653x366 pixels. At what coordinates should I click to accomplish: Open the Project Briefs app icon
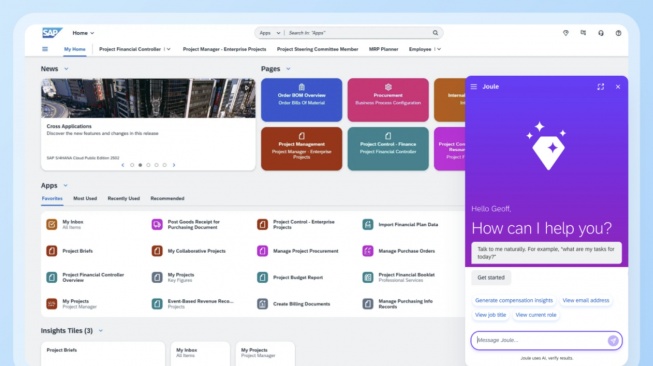52,251
